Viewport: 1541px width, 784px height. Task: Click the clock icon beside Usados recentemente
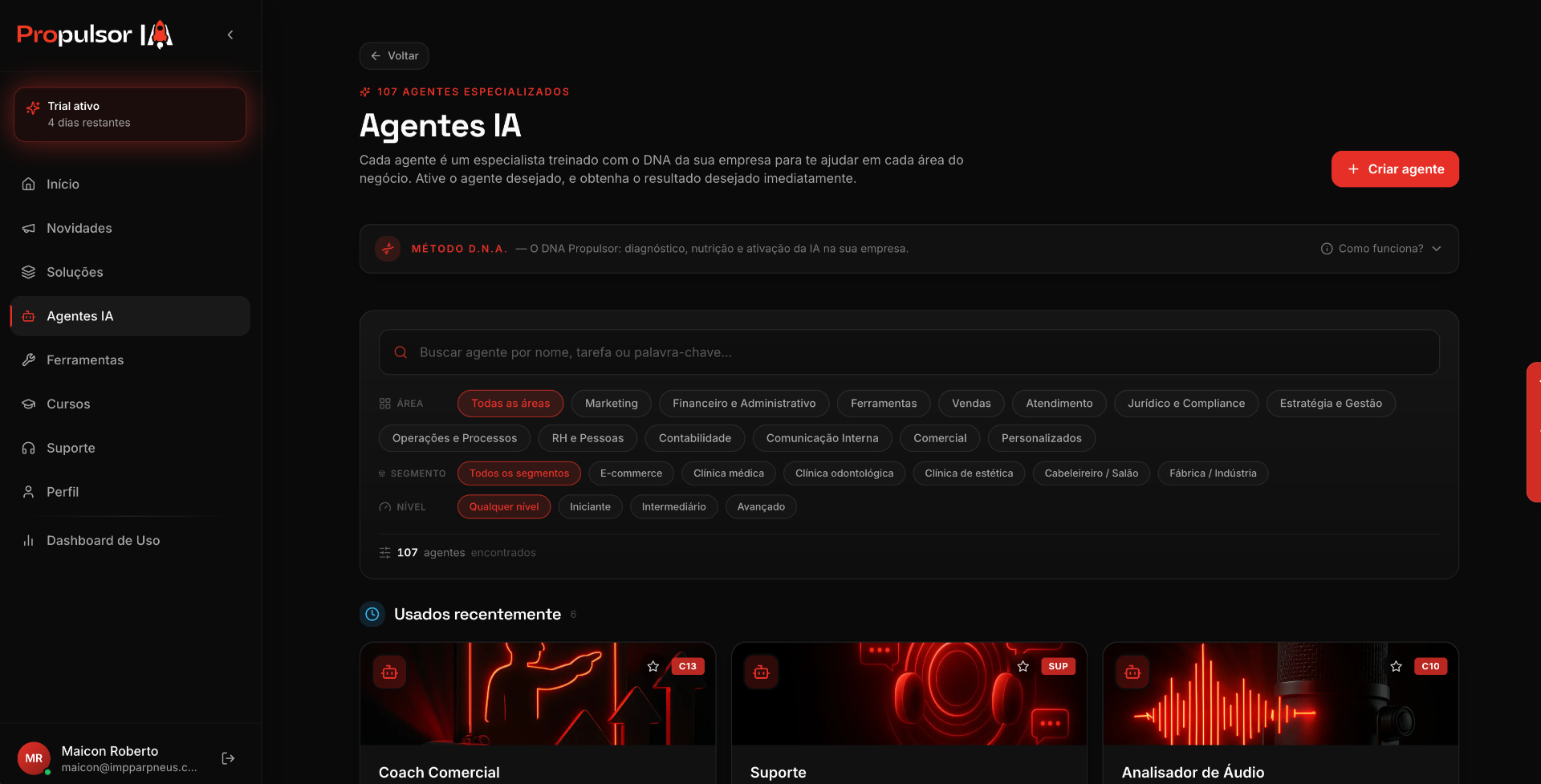(372, 614)
